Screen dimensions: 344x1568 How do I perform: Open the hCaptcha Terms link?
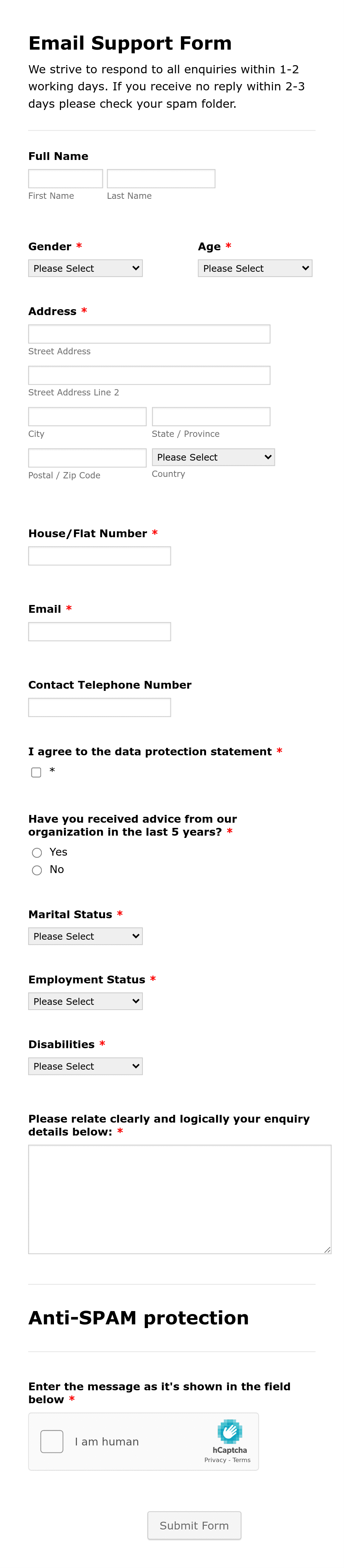click(241, 1459)
